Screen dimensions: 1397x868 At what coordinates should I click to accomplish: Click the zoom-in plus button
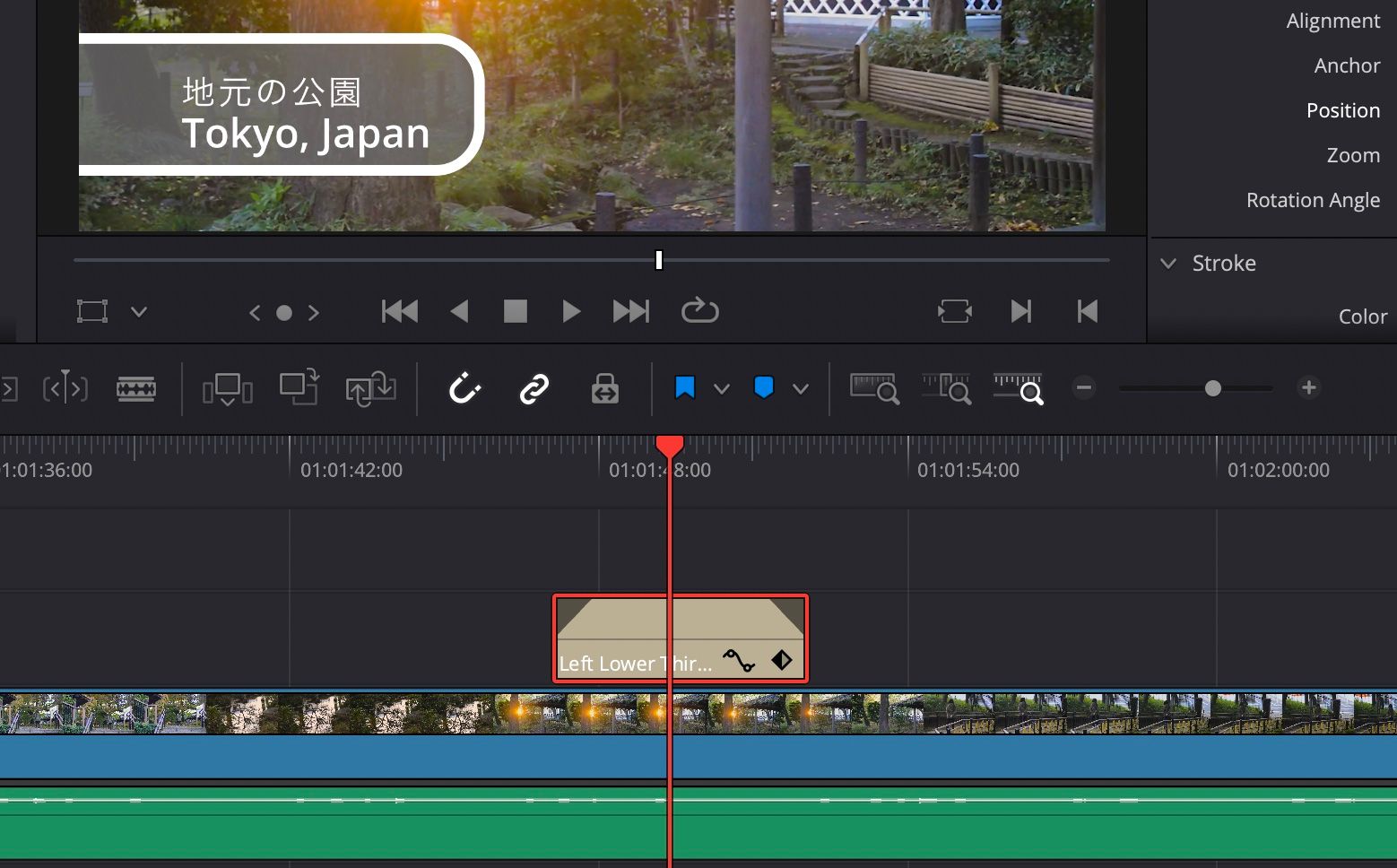tap(1308, 388)
